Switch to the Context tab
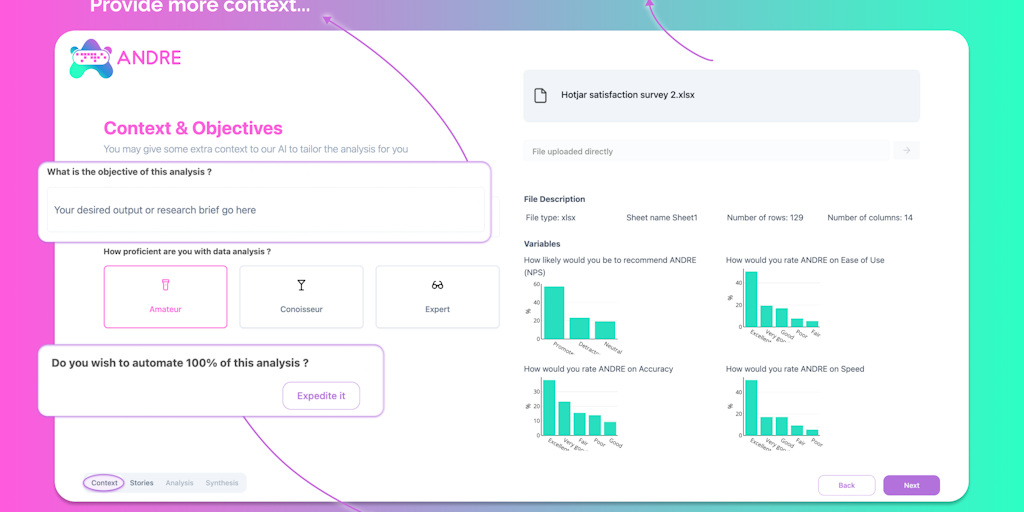Screen dimensions: 1024x512 point(104,483)
